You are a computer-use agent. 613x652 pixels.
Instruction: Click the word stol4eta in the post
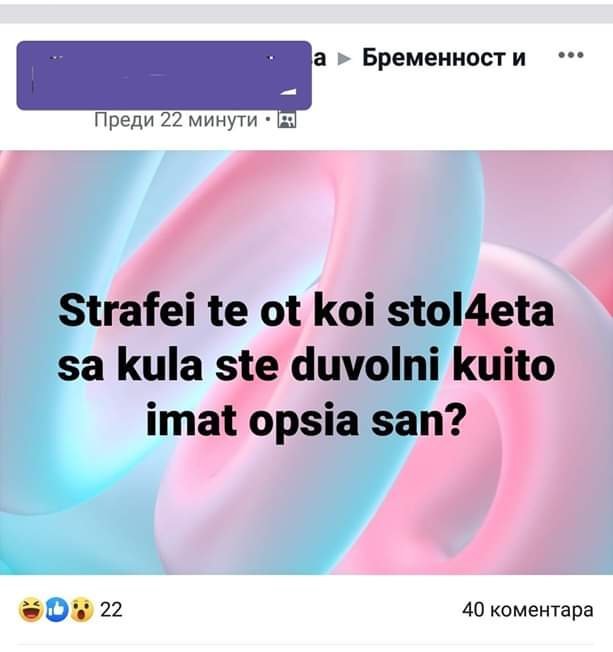(x=470, y=311)
